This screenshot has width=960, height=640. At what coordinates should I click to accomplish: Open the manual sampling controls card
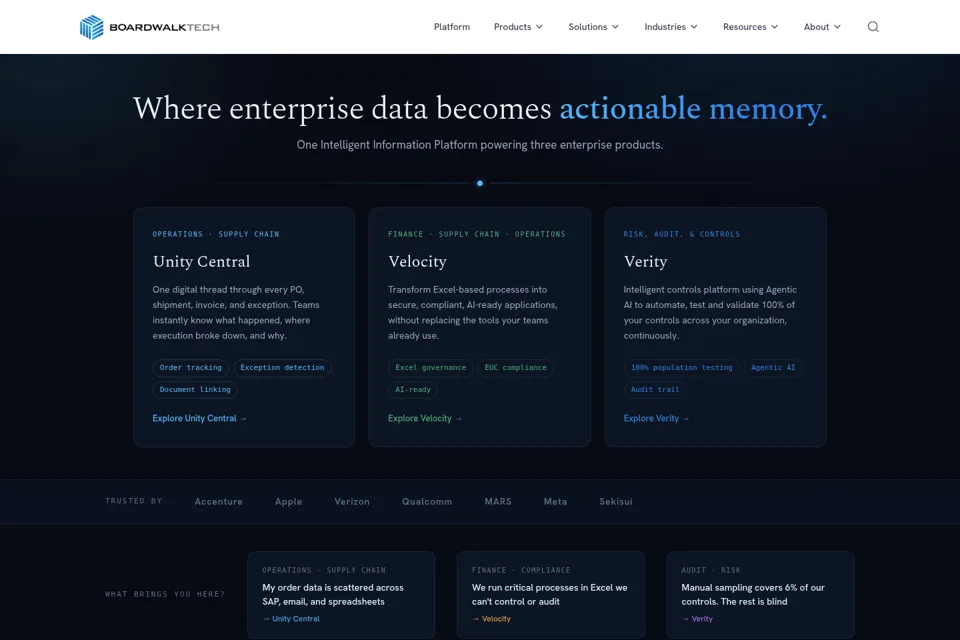click(760, 595)
